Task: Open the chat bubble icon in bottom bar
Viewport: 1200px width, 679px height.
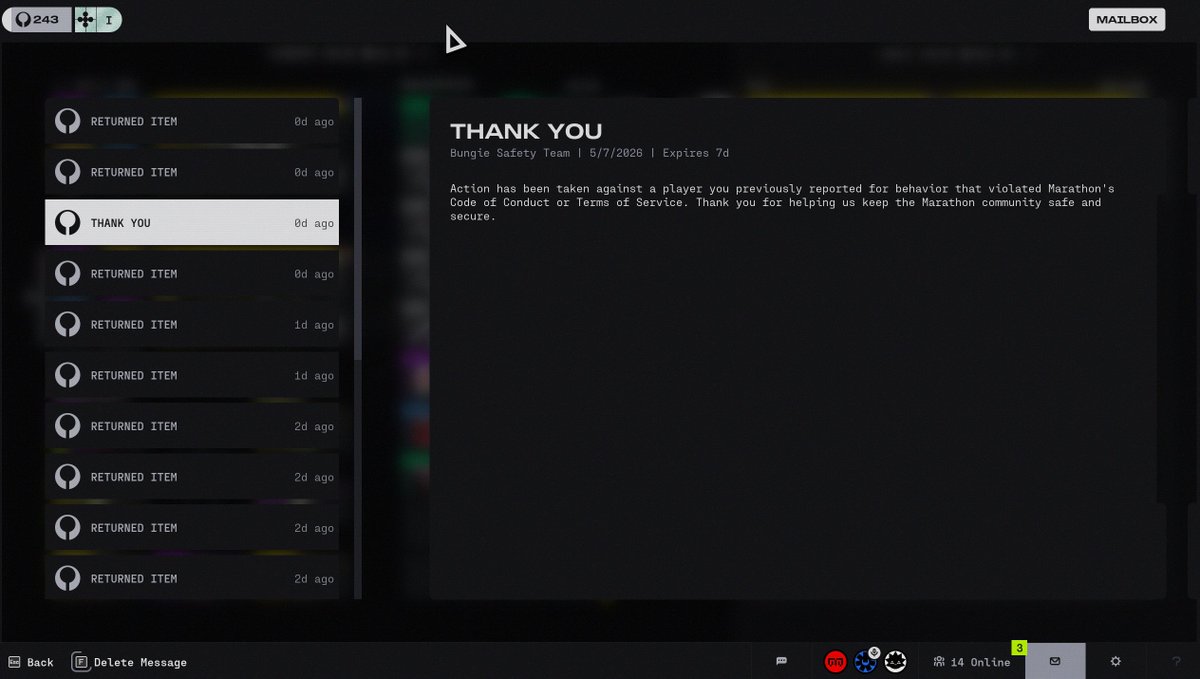Action: (781, 661)
